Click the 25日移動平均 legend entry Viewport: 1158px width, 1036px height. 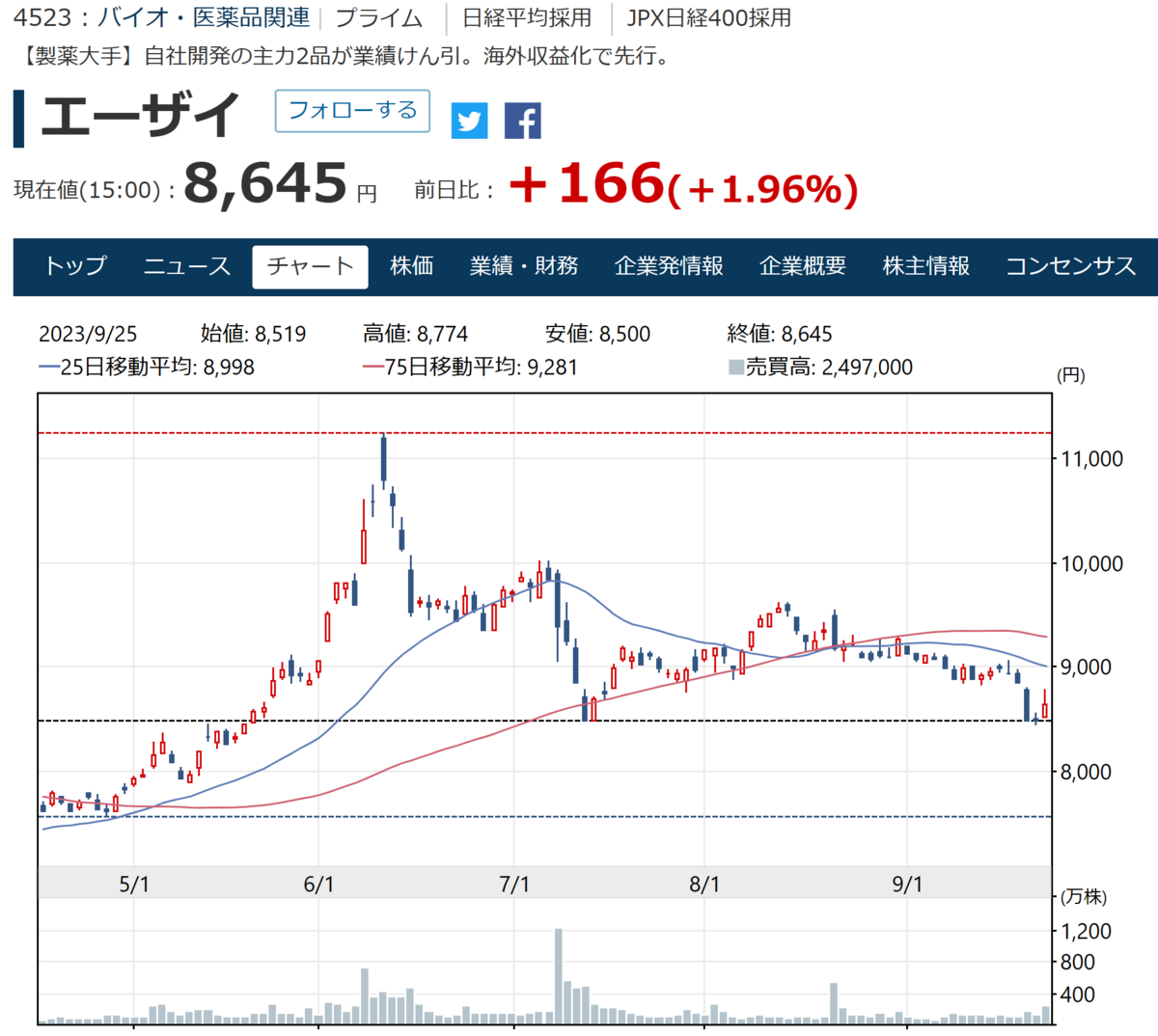[x=147, y=368]
